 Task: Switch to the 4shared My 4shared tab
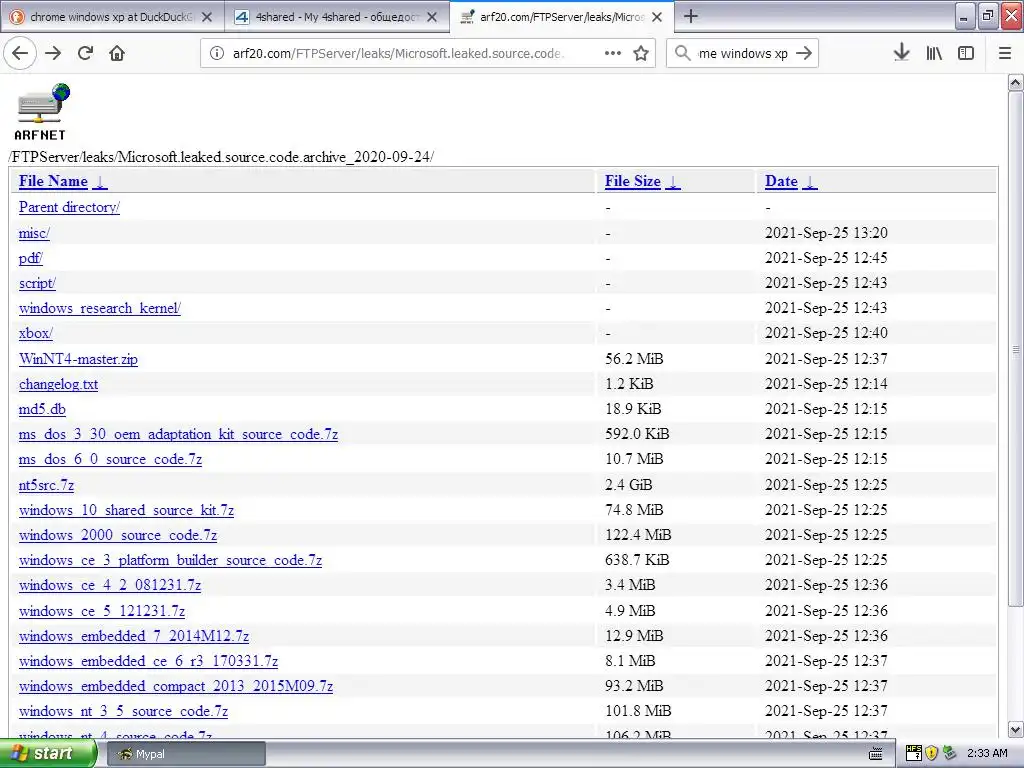(x=337, y=17)
